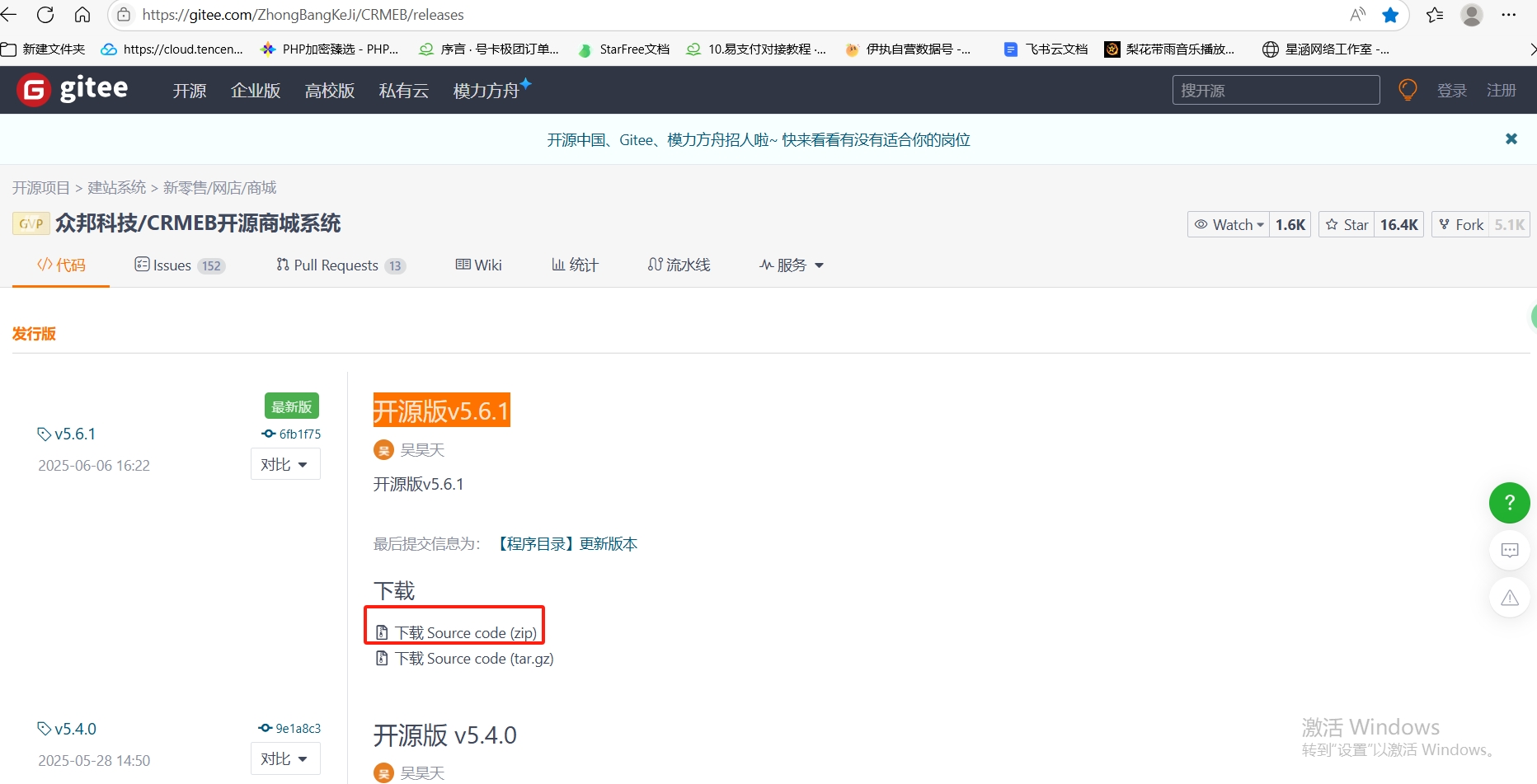Click the v5.4.0 tag
This screenshot has width=1537, height=784.
[67, 729]
